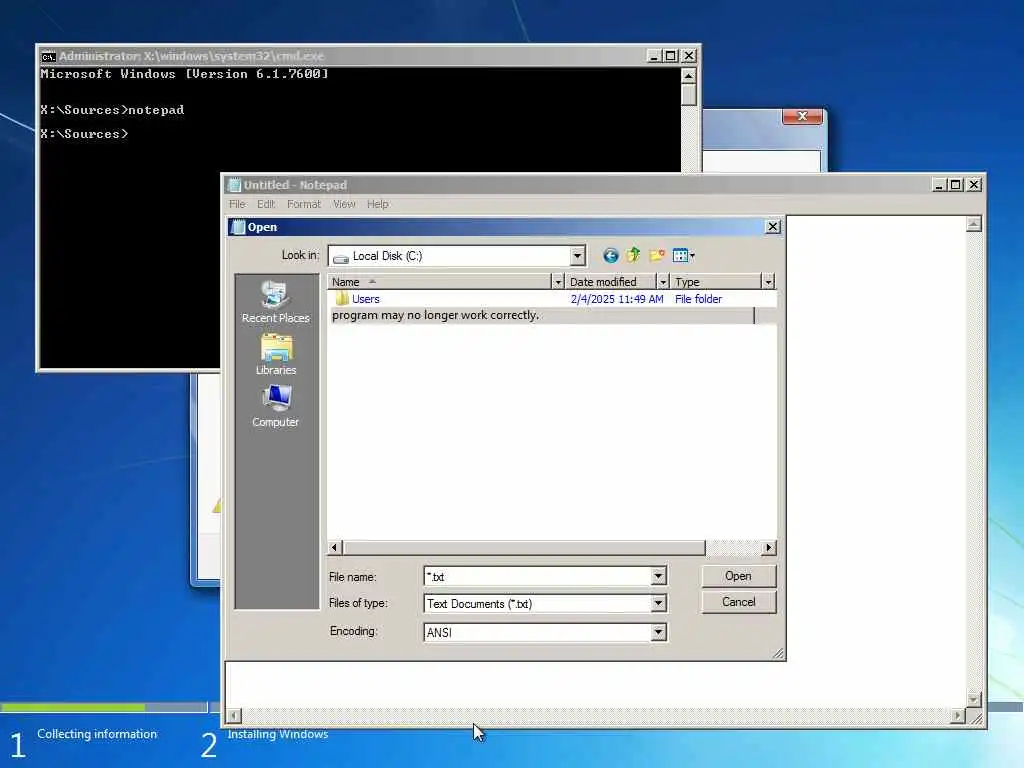1024x768 pixels.
Task: Click Notepad vertical scroll up arrow
Action: tap(974, 225)
